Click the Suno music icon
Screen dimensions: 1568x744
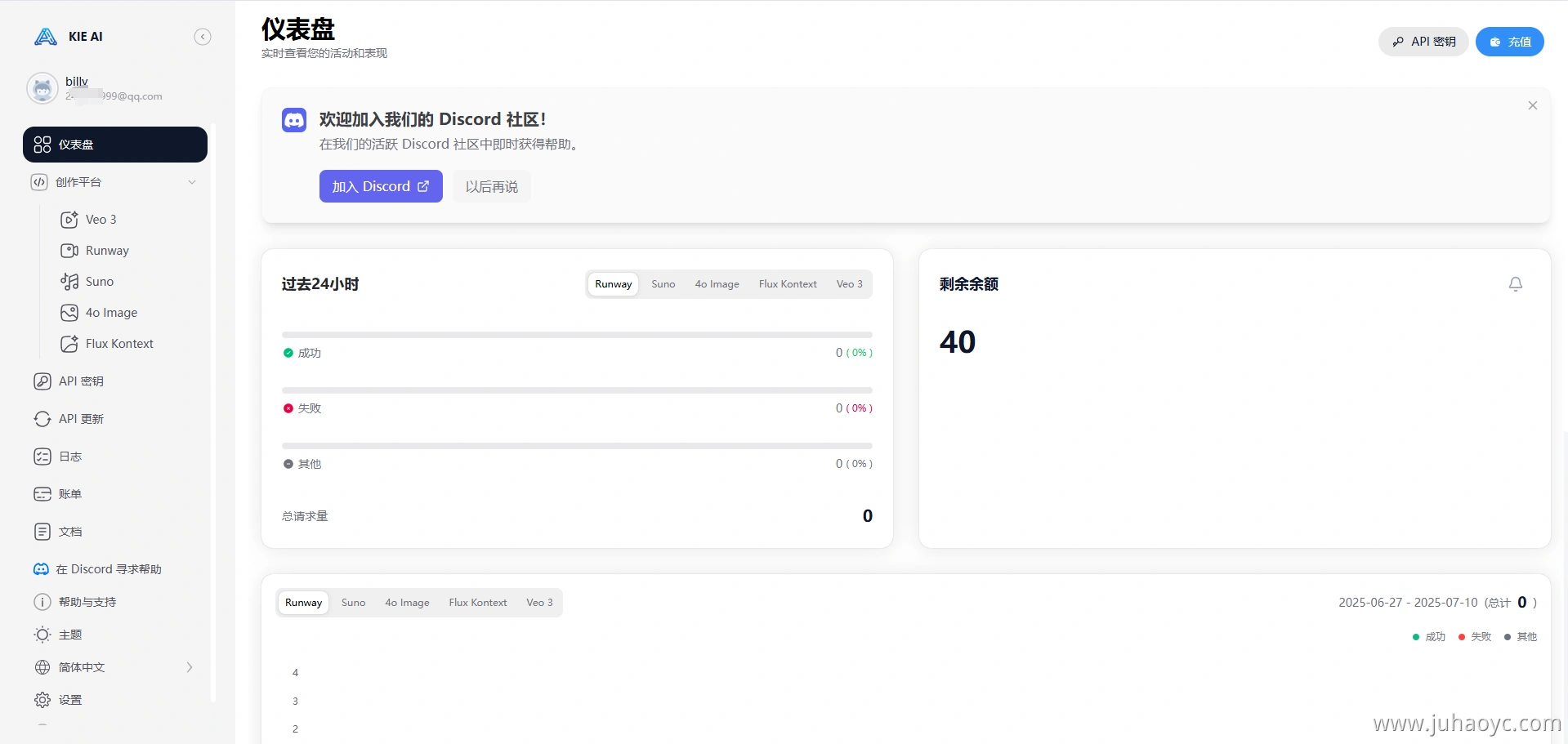click(69, 282)
